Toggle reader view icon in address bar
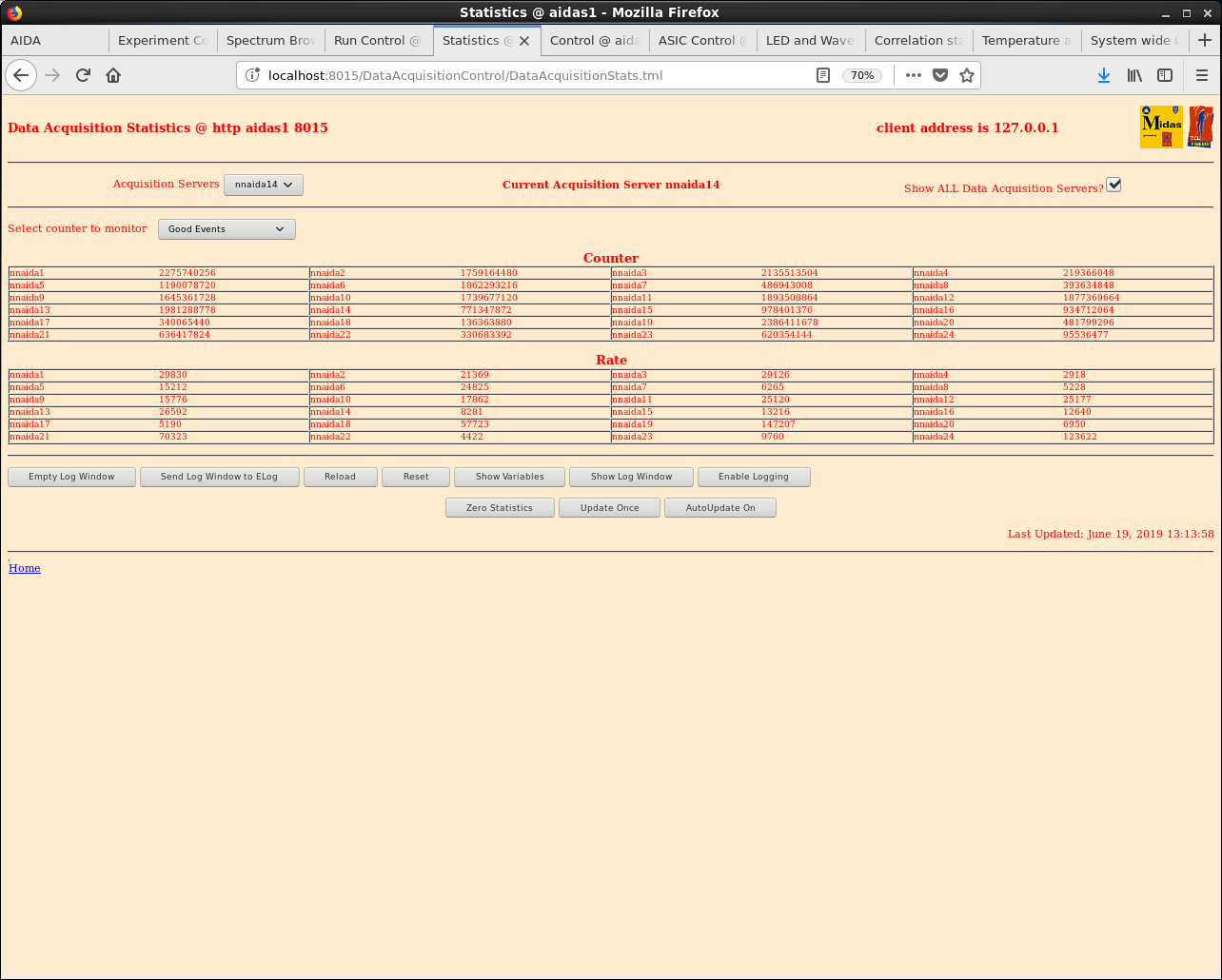This screenshot has width=1222, height=980. [x=823, y=75]
